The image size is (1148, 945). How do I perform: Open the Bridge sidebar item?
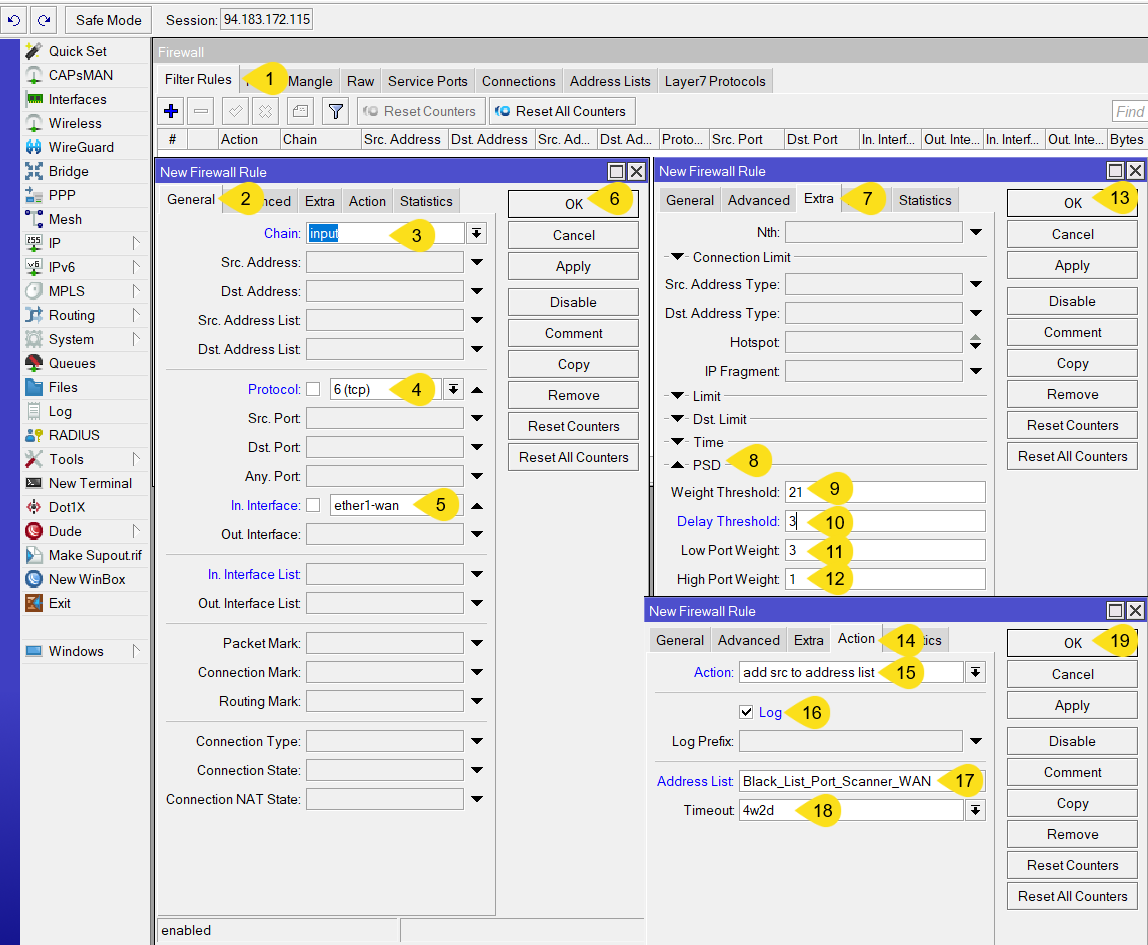pos(68,171)
